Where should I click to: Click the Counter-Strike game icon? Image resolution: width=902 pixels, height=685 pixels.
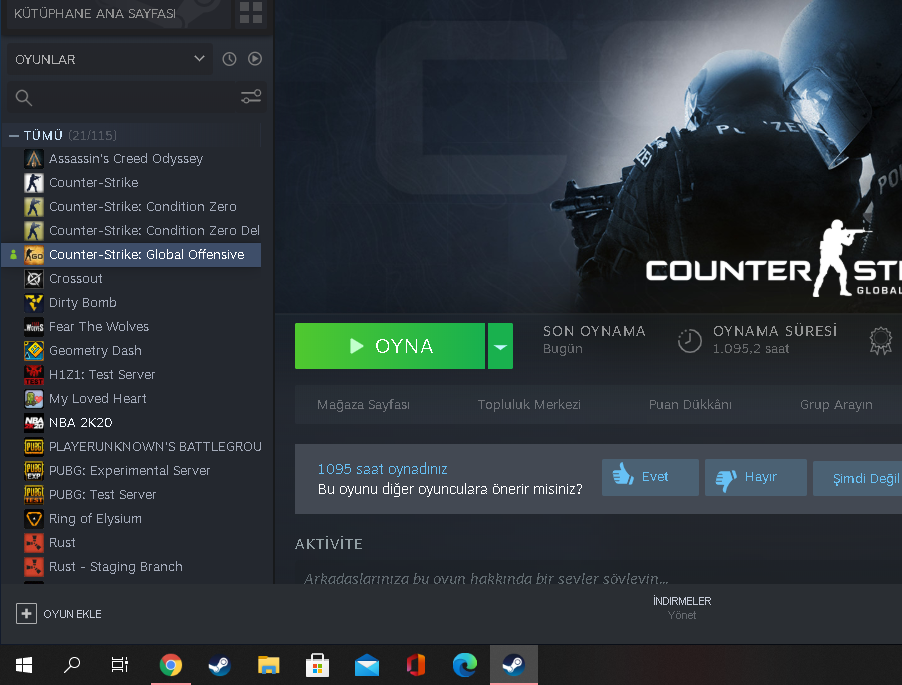click(x=34, y=182)
